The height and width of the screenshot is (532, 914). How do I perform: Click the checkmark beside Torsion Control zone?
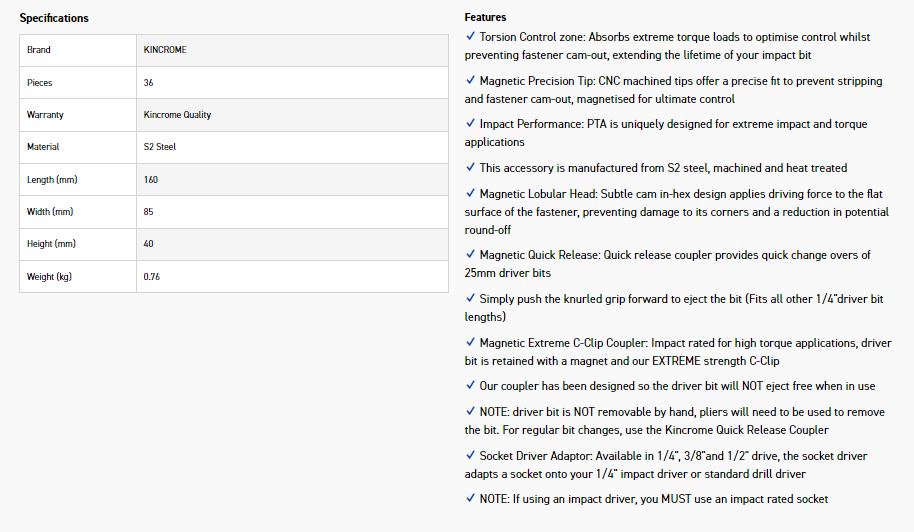(x=470, y=37)
